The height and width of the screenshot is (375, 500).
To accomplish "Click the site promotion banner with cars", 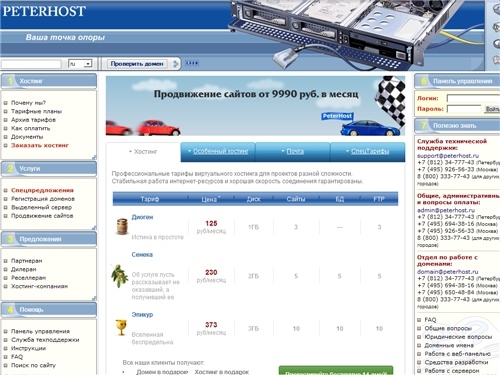I will [x=256, y=106].
